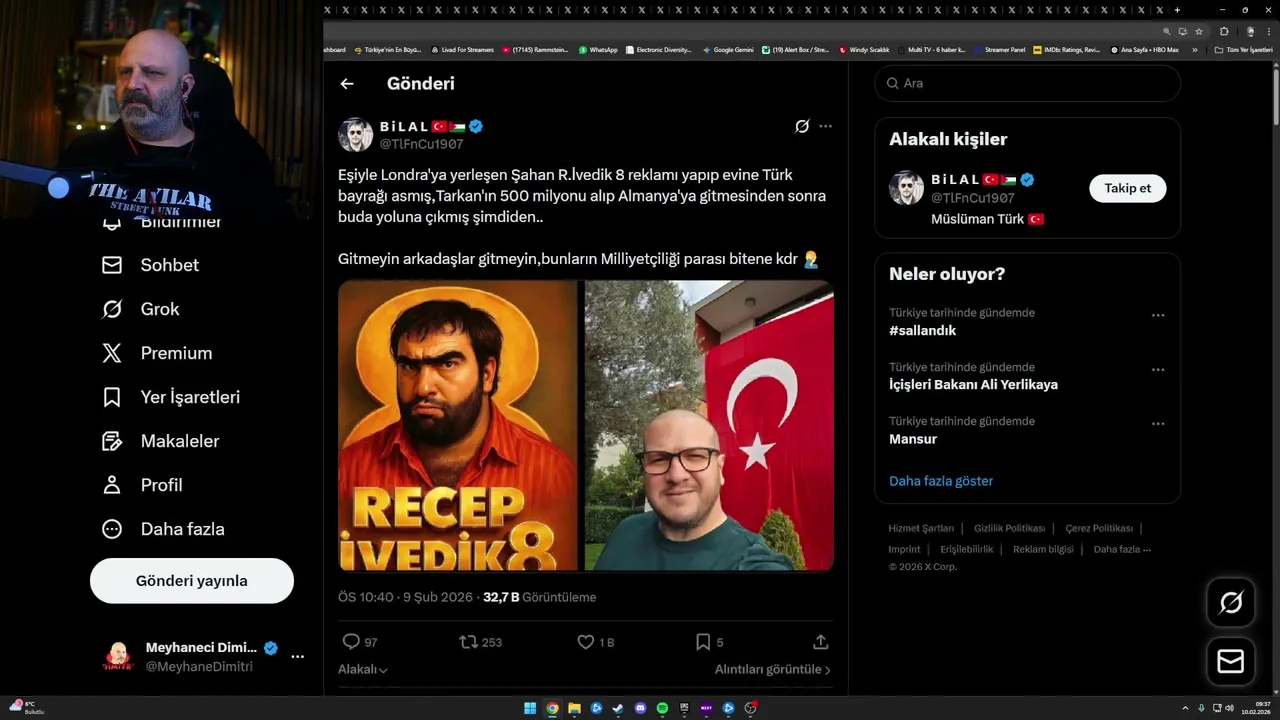
Task: Open the floating Grok button
Action: tap(1231, 602)
